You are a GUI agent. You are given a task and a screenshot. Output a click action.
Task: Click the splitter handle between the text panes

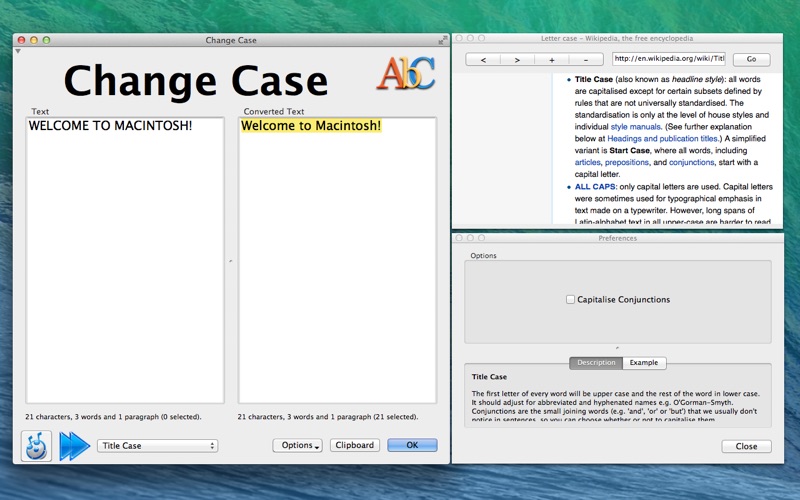pyautogui.click(x=231, y=261)
